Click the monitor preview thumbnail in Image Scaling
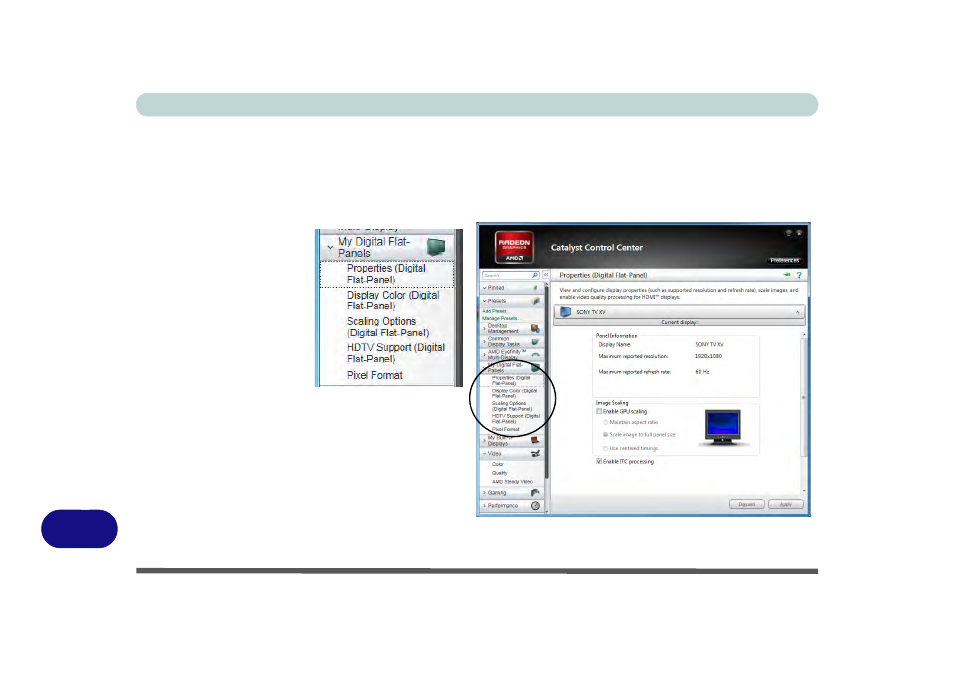Screen dimensions: 954x673 (723, 427)
